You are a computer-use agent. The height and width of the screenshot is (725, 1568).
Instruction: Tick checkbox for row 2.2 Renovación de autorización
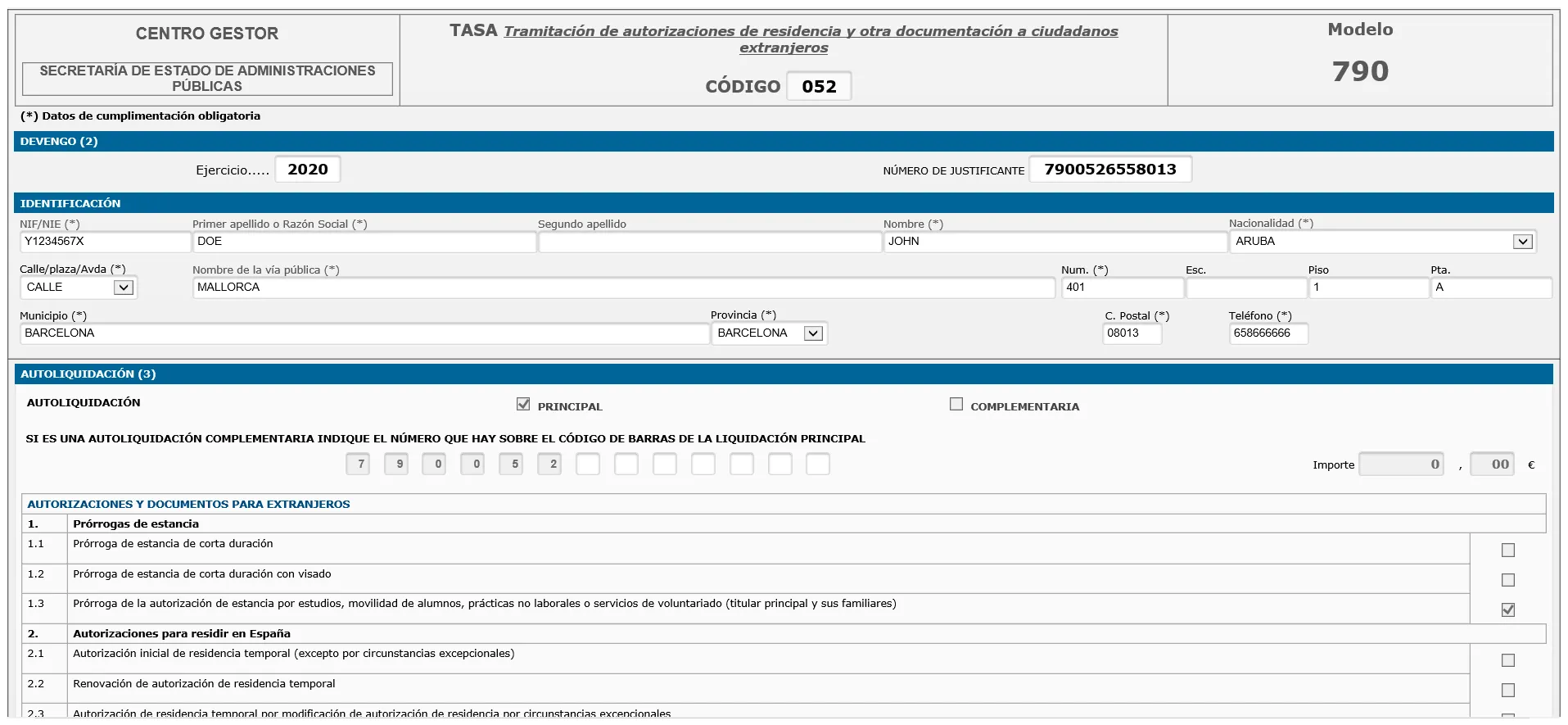click(x=1507, y=691)
